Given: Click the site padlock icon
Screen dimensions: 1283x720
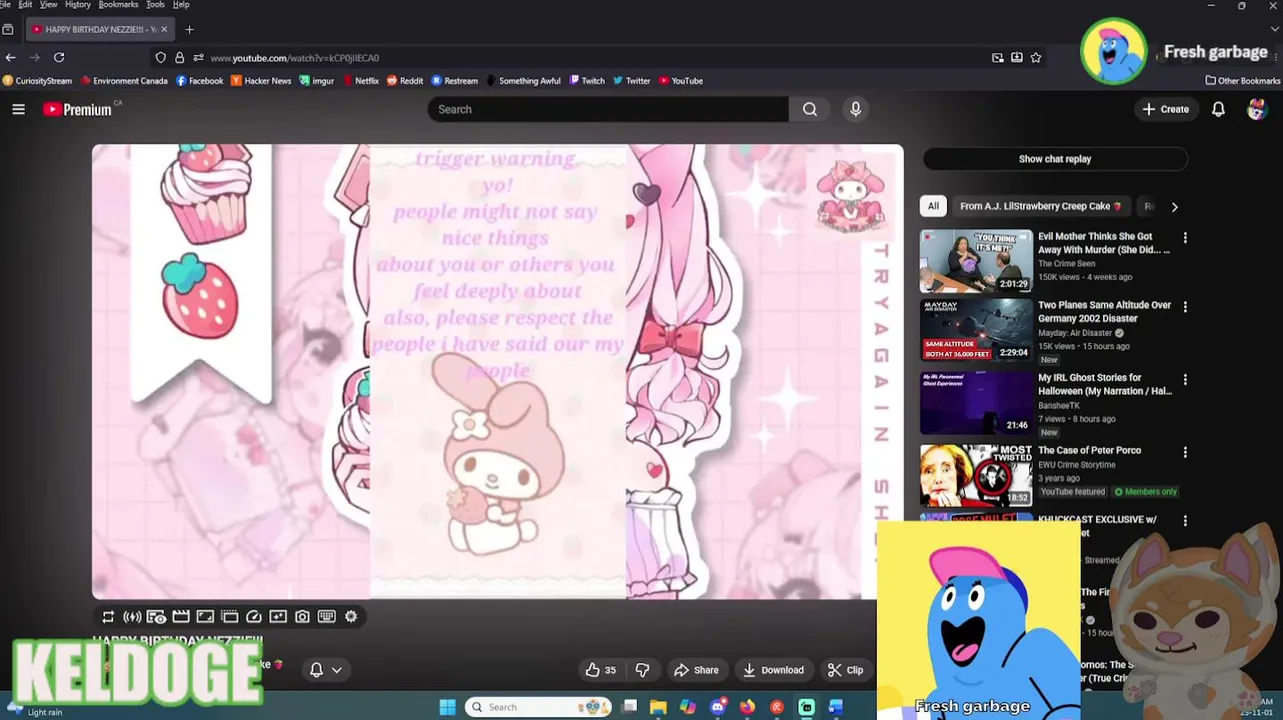Looking at the screenshot, I should pos(179,58).
